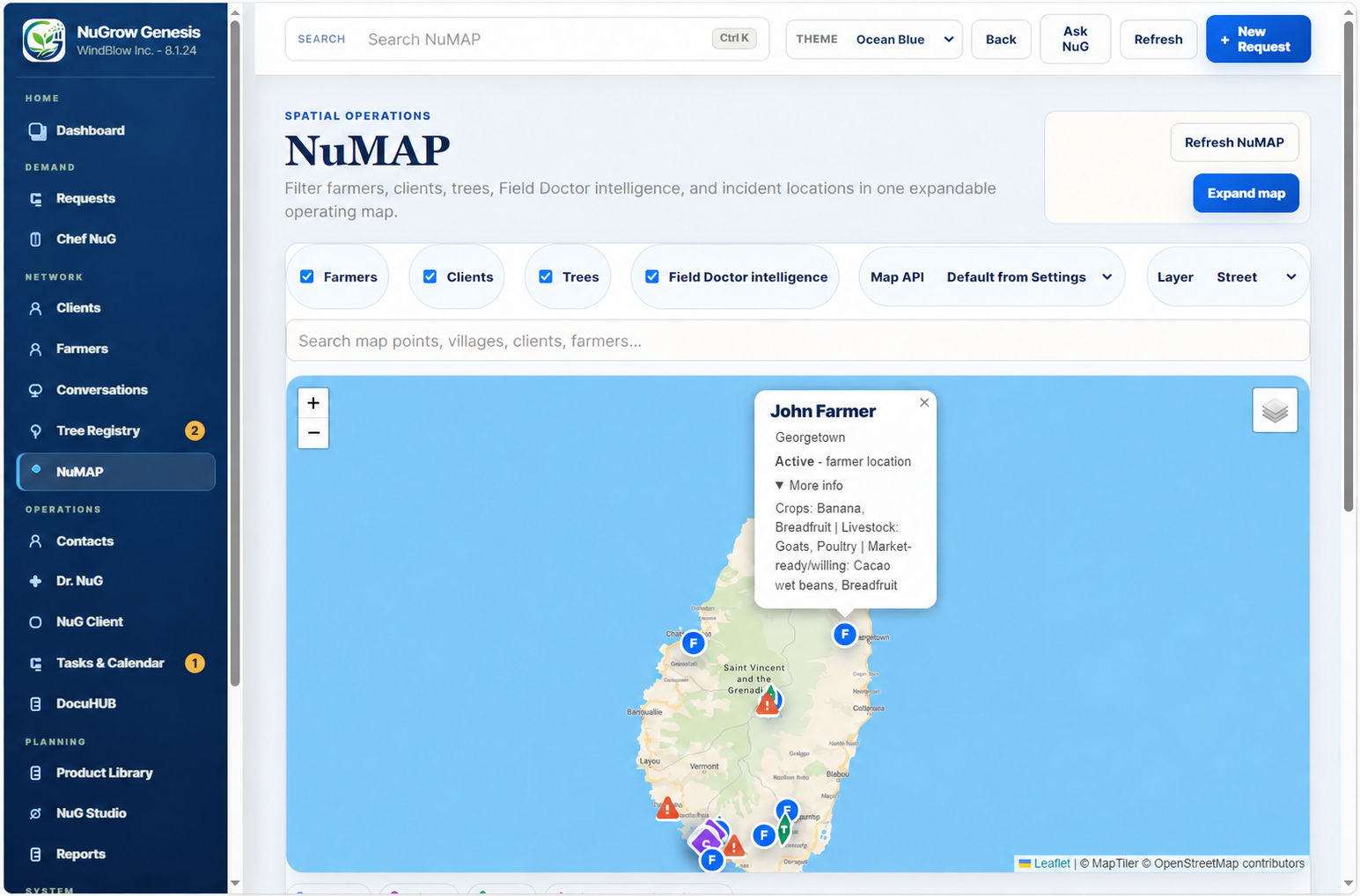Click the Farmers sidebar person icon

(x=35, y=349)
